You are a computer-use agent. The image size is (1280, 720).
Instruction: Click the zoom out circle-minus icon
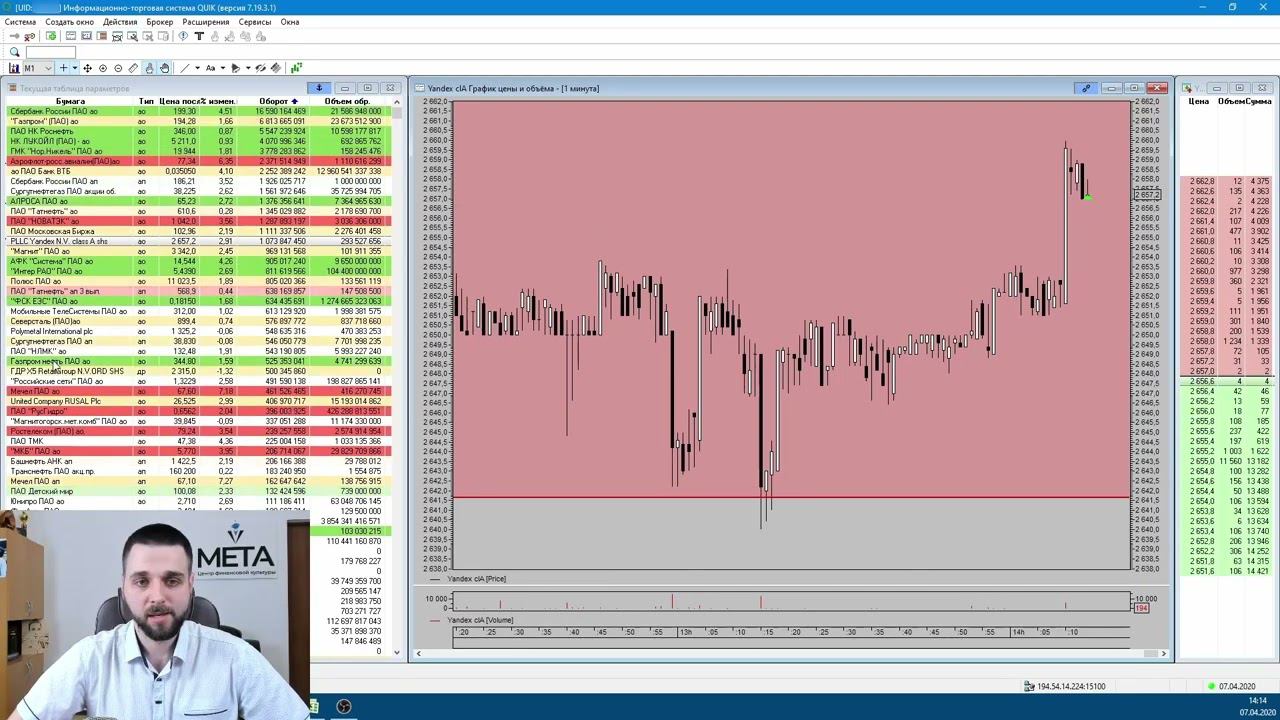click(x=118, y=68)
